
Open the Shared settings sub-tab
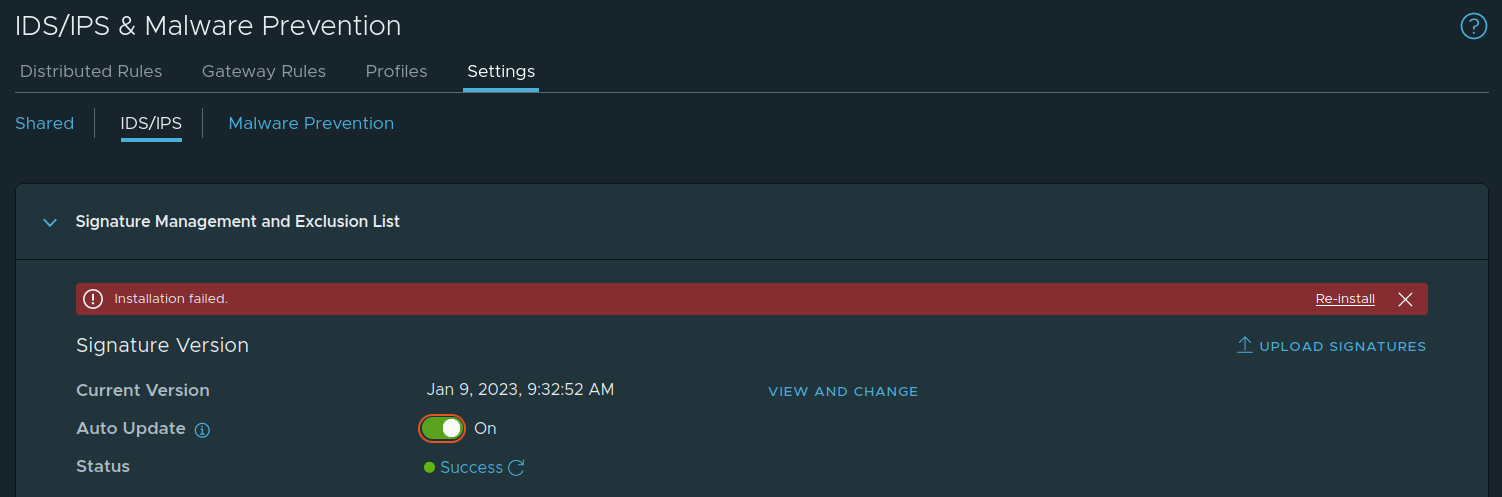45,124
